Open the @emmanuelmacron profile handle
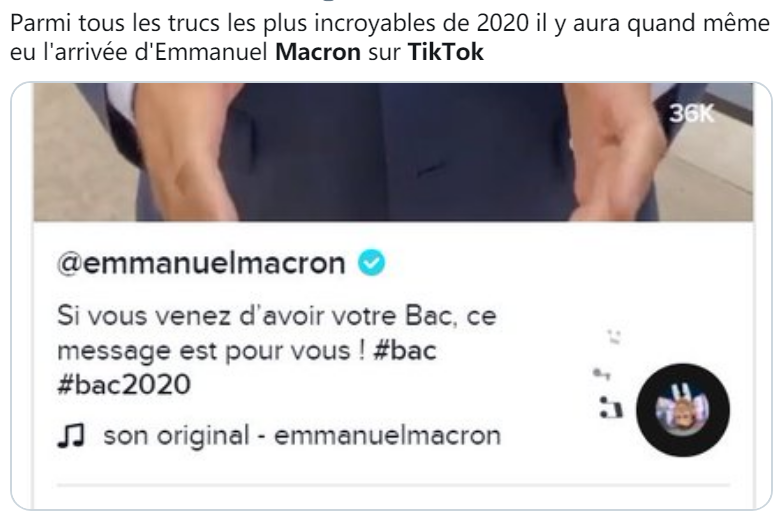The image size is (782, 515). [x=201, y=263]
